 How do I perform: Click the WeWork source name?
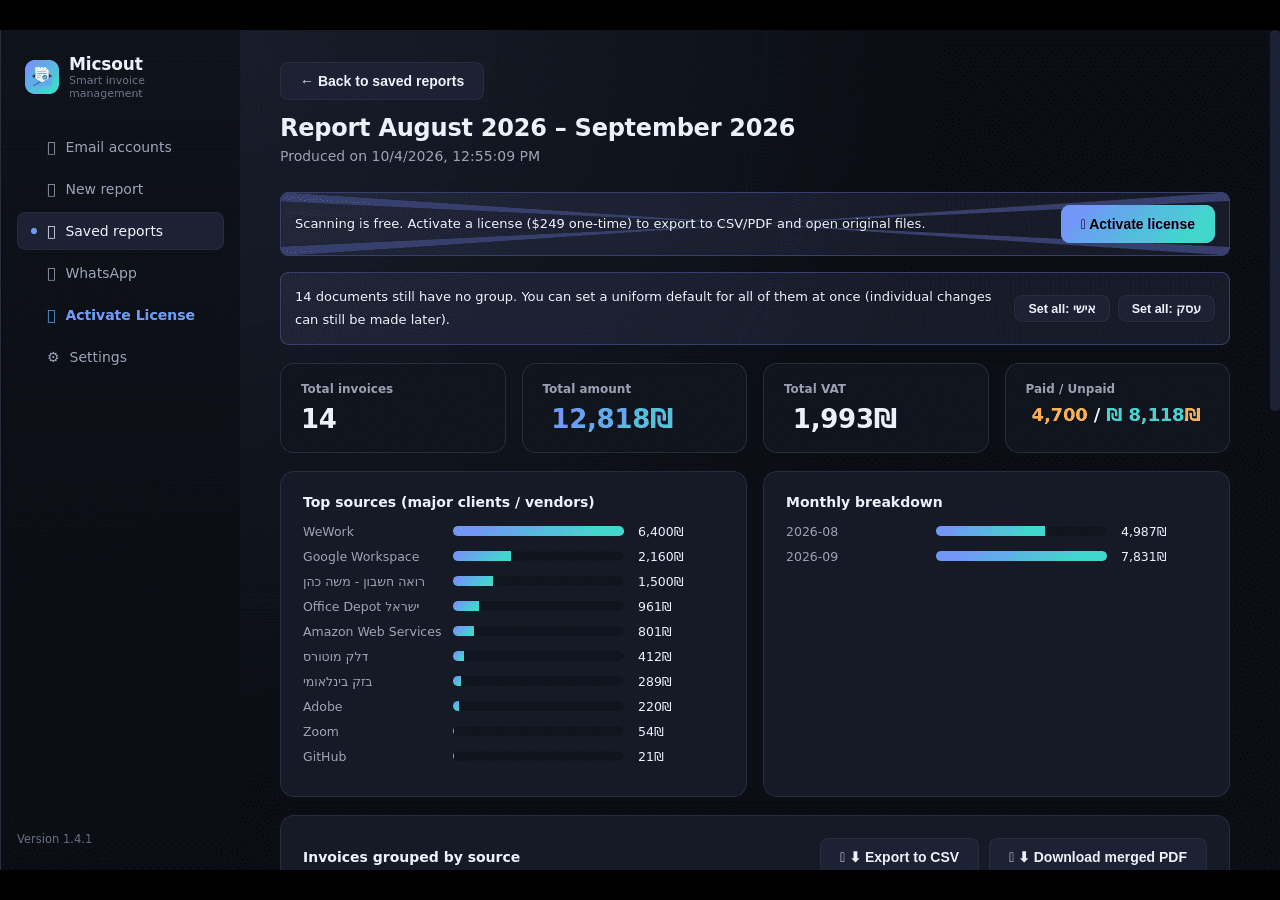[x=328, y=532]
